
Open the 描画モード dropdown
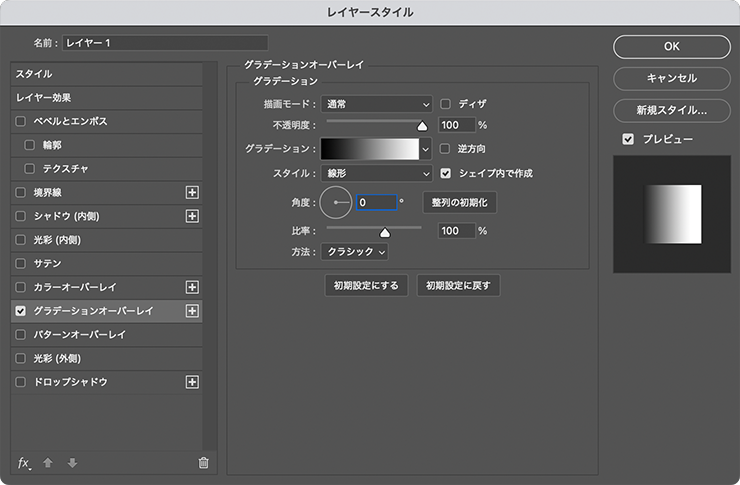click(x=377, y=103)
